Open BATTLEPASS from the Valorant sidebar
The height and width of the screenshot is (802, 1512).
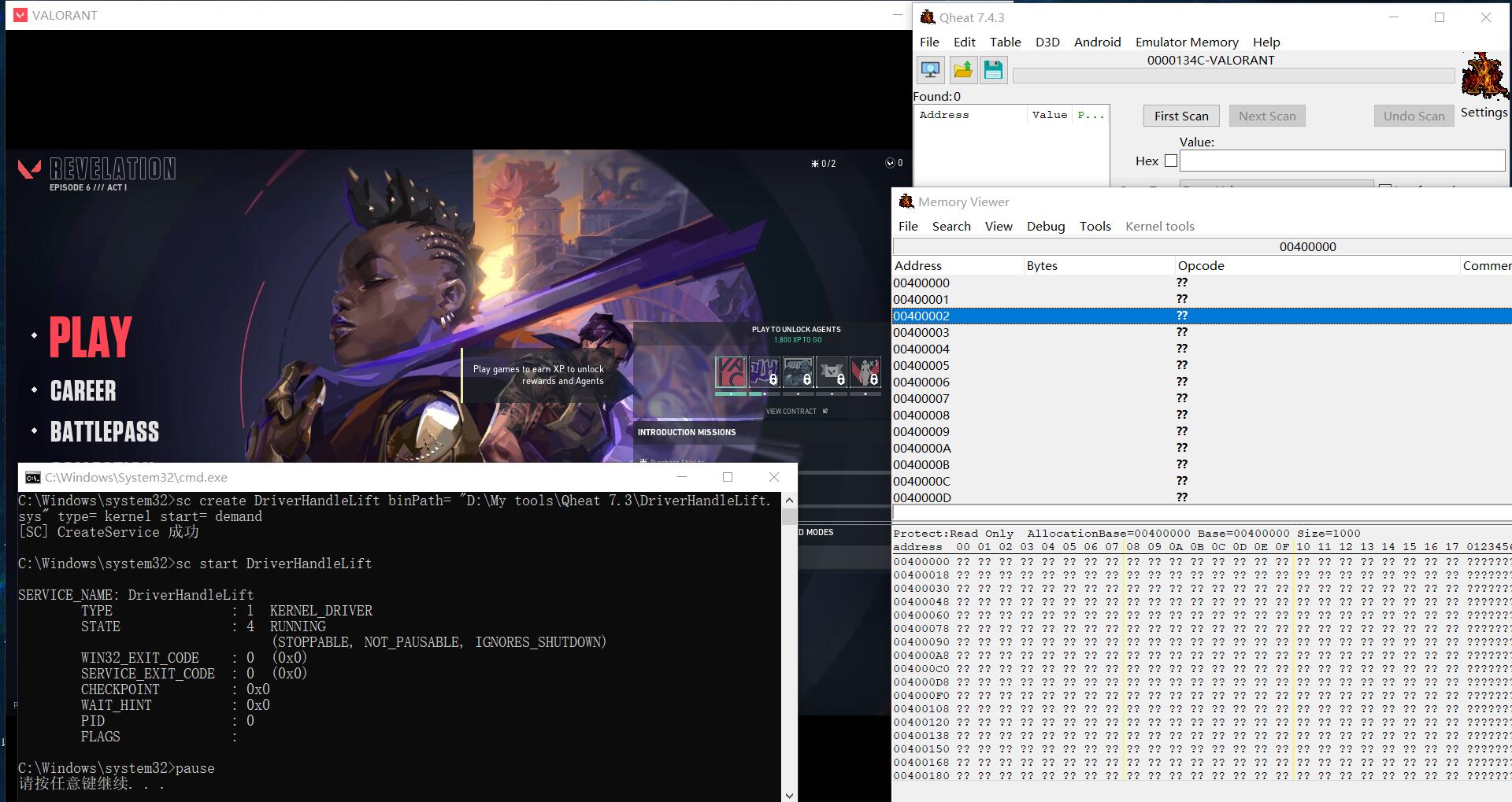105,431
